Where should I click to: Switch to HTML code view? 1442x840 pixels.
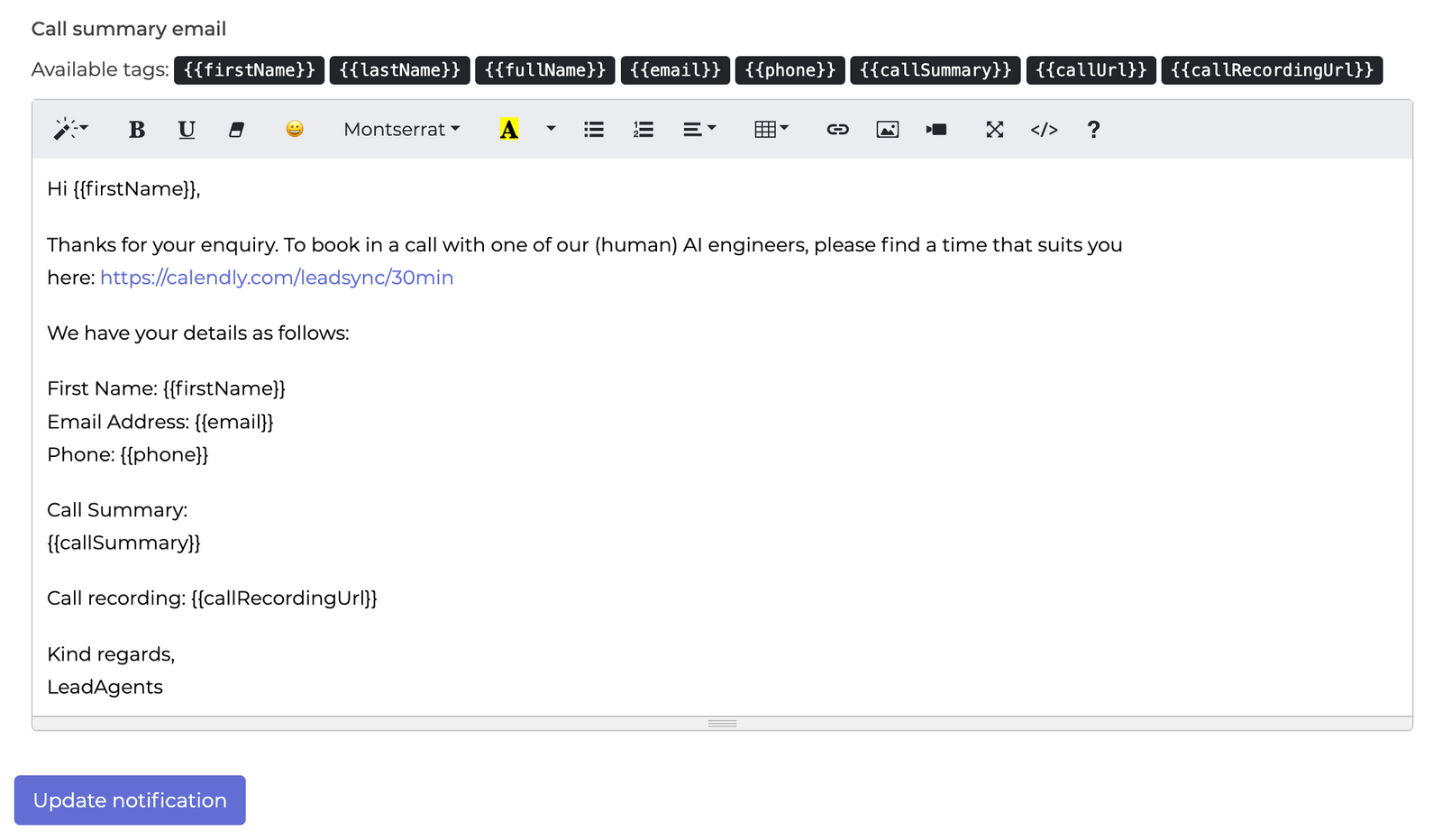coord(1044,130)
